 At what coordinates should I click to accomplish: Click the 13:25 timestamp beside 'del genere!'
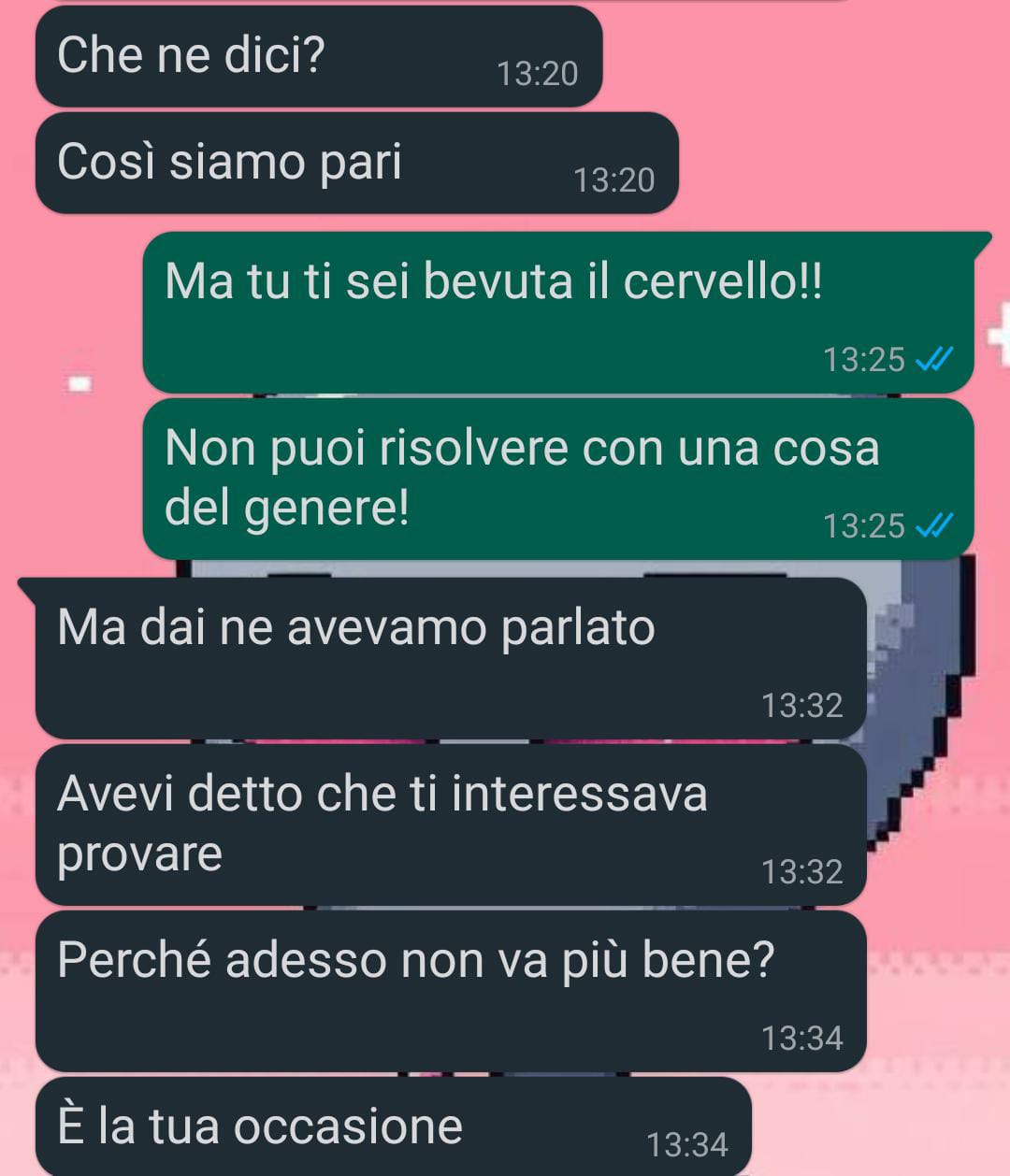click(x=864, y=526)
